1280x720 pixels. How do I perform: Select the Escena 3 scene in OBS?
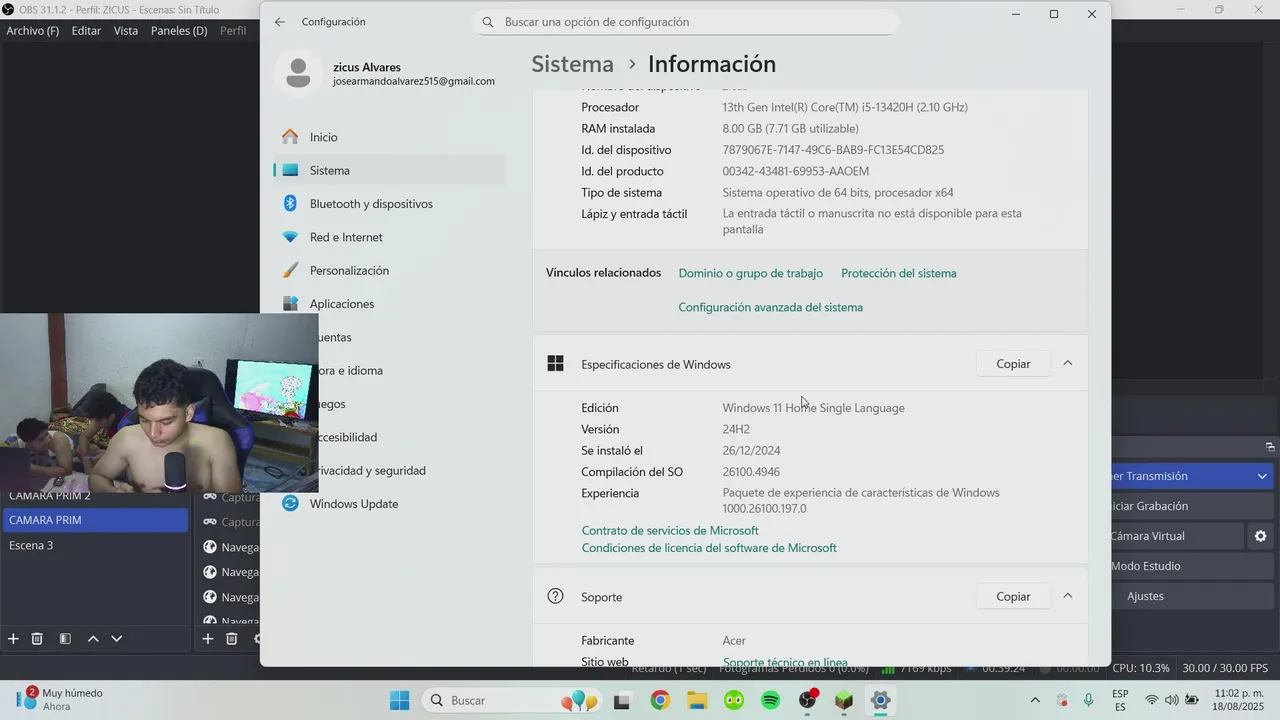coord(94,545)
